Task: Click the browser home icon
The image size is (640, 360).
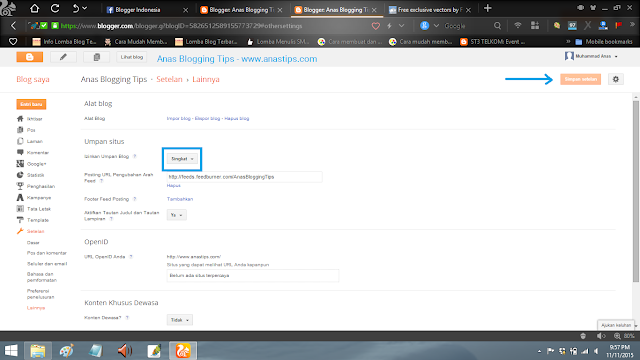Action: click(x=34, y=9)
